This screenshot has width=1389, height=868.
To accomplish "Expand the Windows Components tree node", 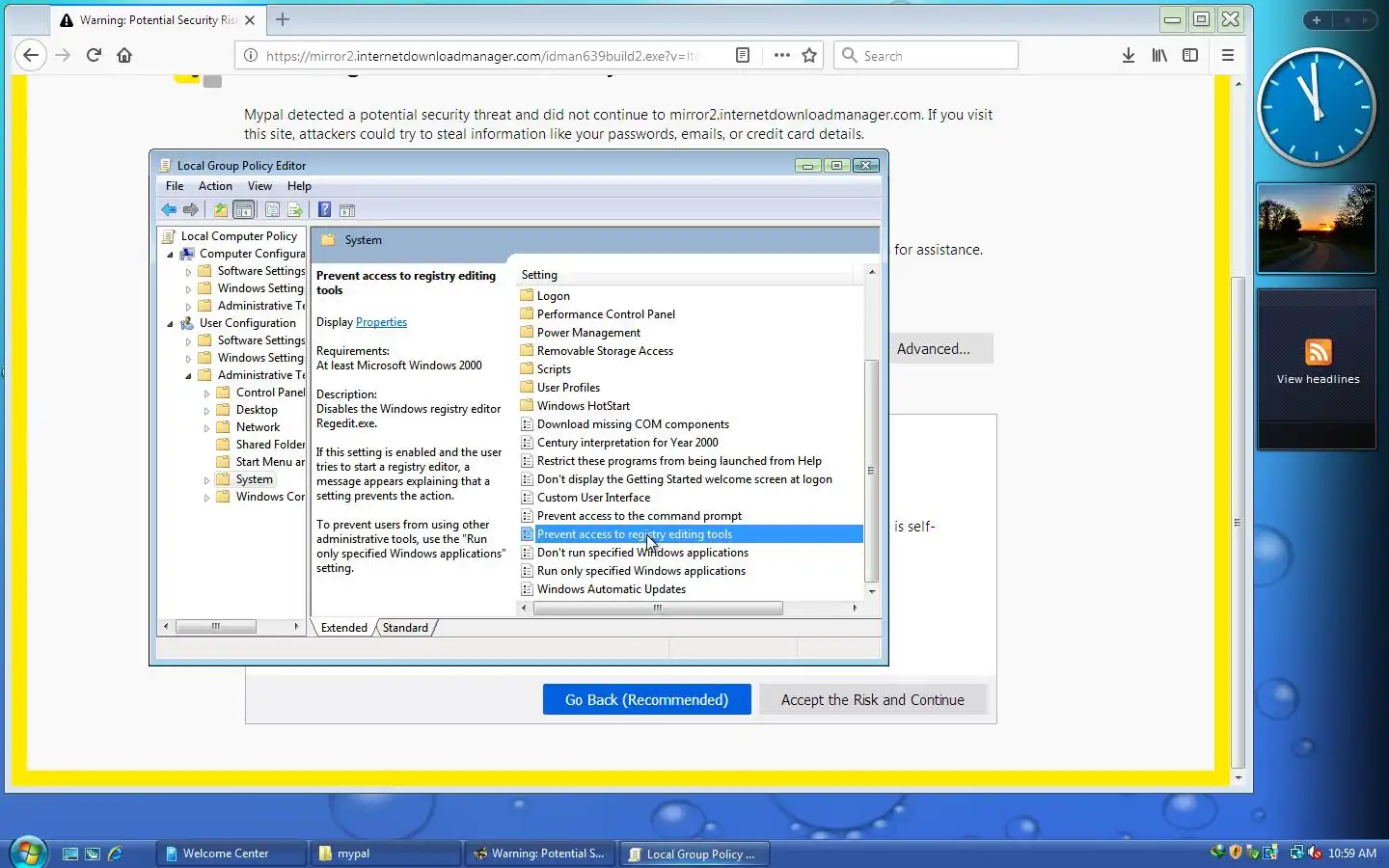I will coord(206,498).
